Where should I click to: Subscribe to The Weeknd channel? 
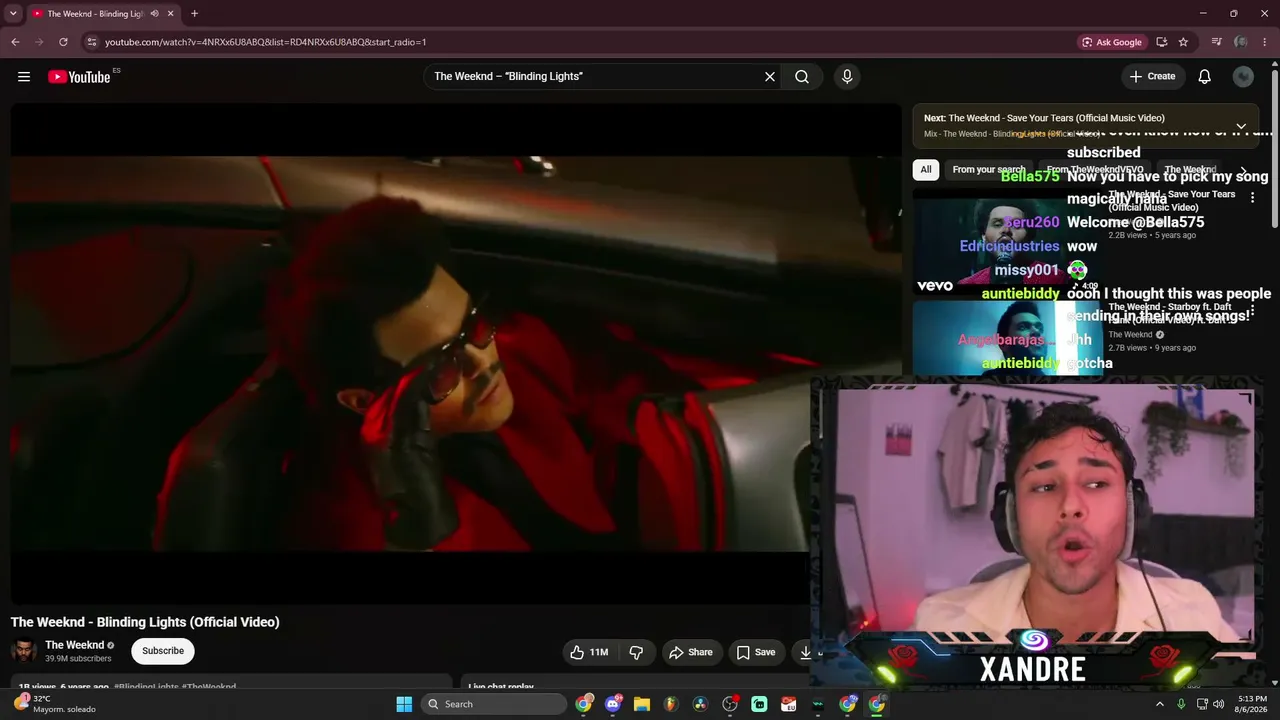[163, 651]
